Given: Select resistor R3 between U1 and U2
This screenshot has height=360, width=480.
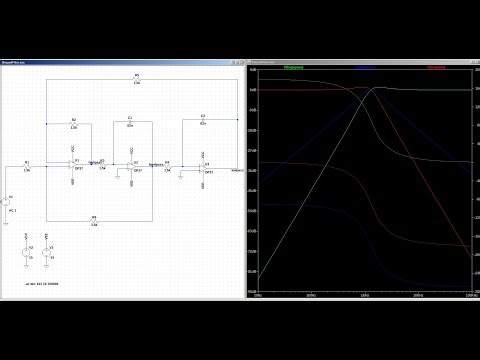Looking at the screenshot, I should click(102, 164).
